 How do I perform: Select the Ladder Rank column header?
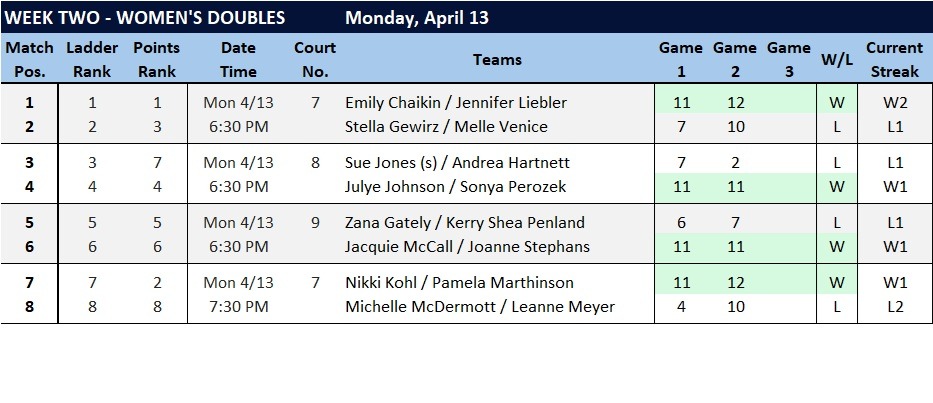point(92,60)
